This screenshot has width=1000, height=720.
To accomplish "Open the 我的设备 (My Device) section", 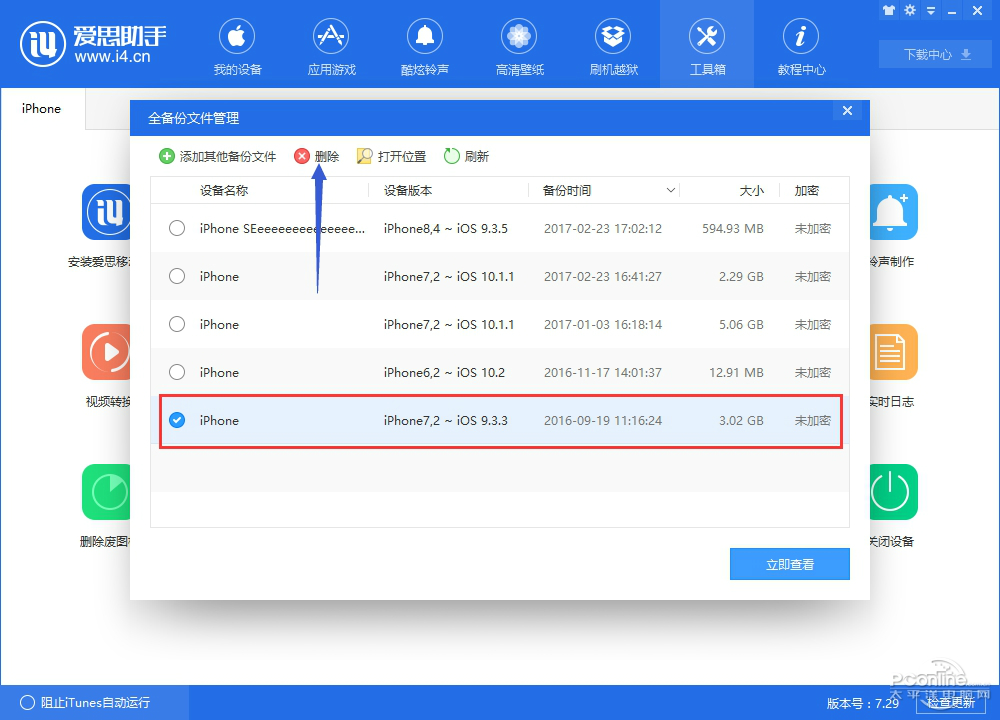I will click(x=237, y=47).
